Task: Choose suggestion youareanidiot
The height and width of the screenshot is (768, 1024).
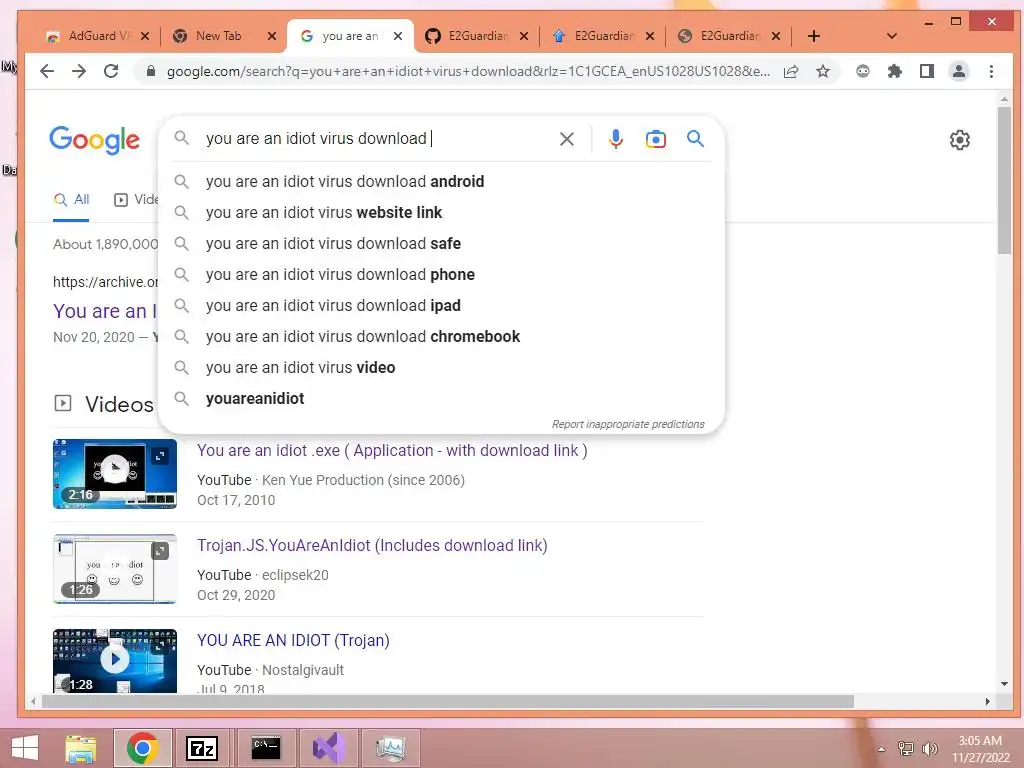Action: pos(441,398)
